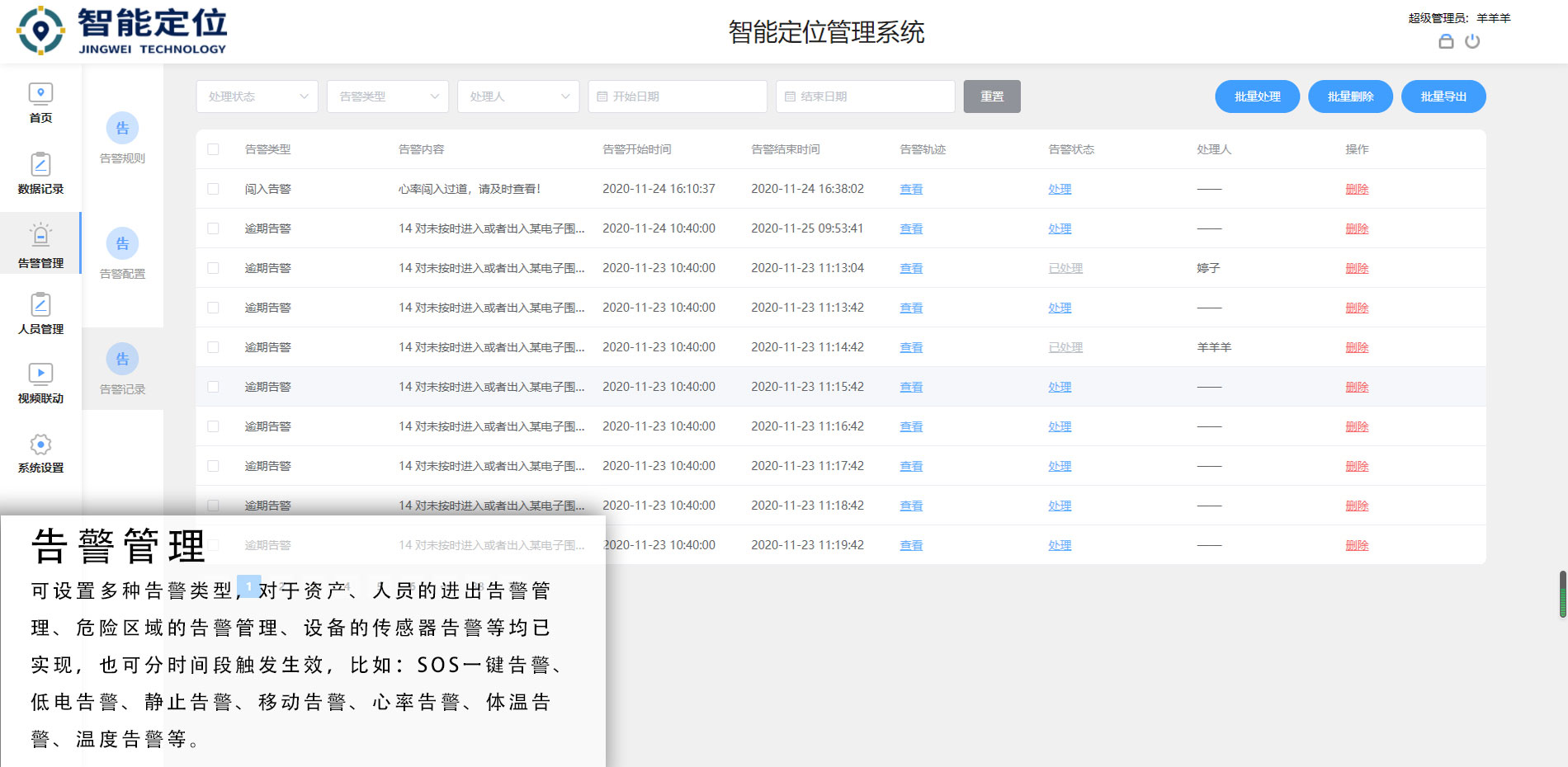Open the 告警类型 dropdown
1568x767 pixels.
388,96
